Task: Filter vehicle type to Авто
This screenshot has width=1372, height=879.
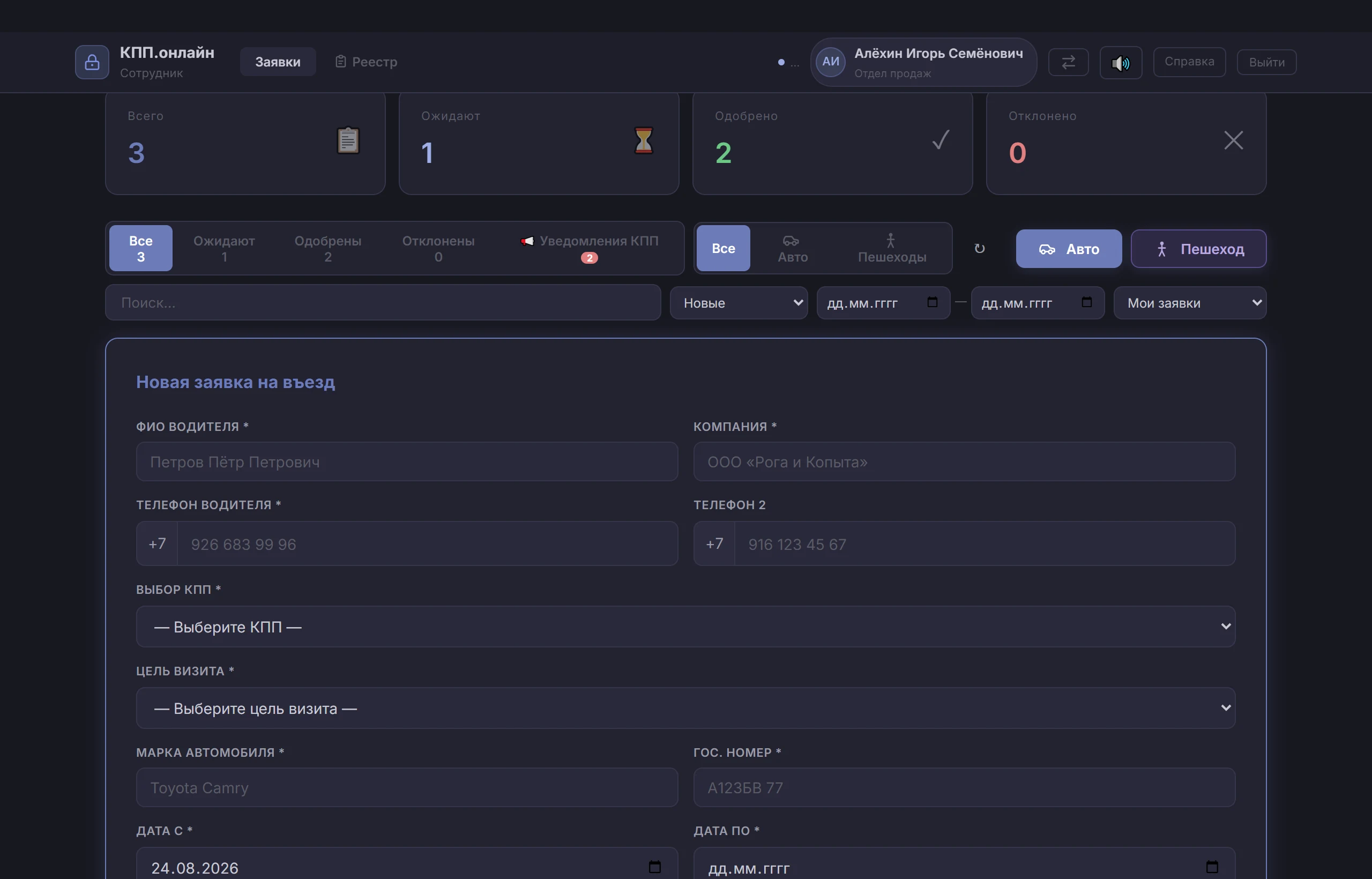Action: pos(793,248)
